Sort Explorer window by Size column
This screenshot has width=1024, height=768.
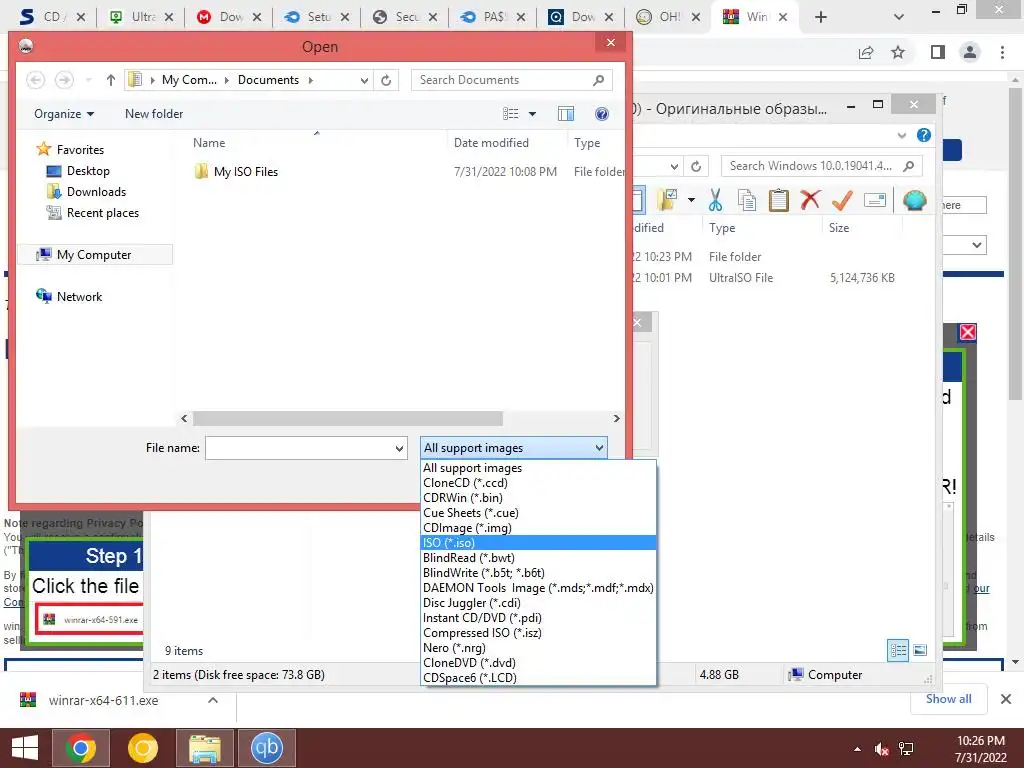[x=839, y=228]
